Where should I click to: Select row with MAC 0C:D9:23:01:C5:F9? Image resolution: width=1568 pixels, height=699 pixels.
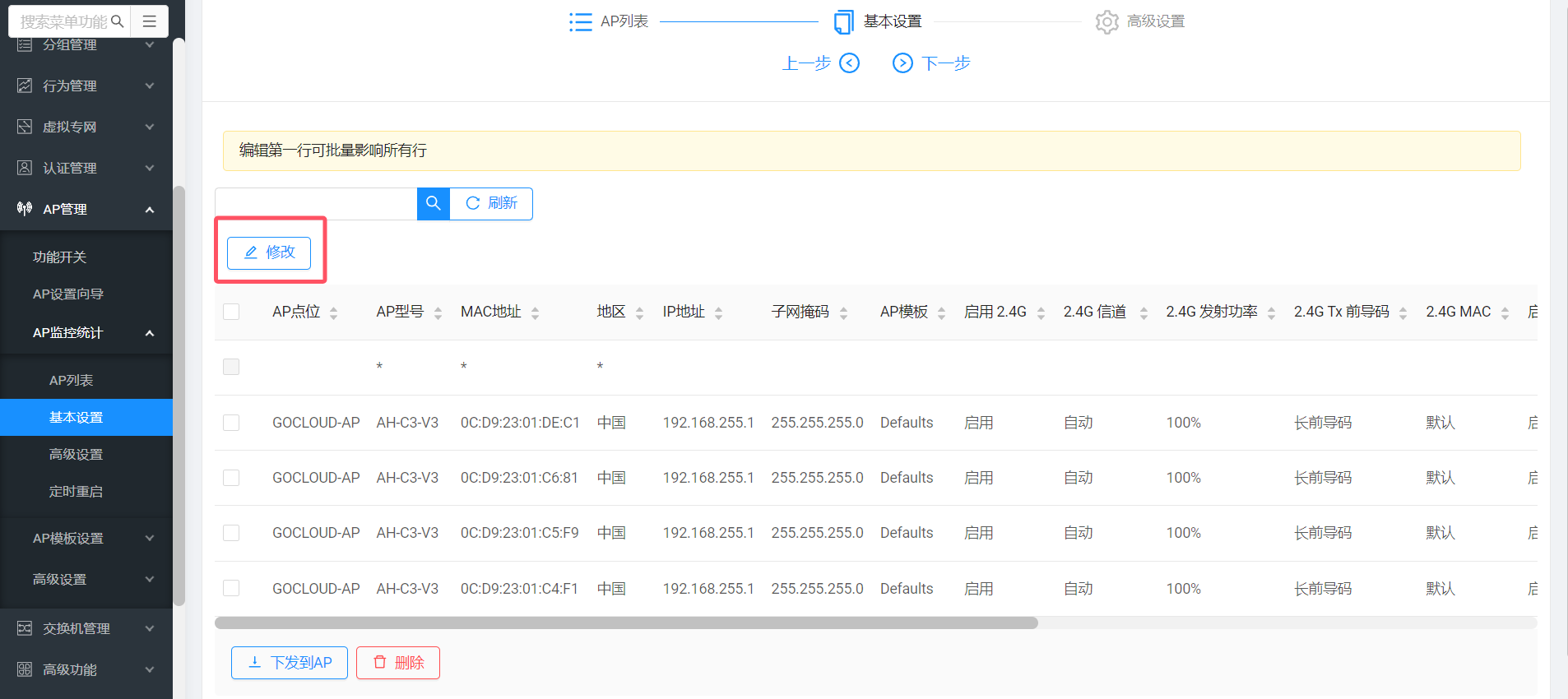click(x=231, y=533)
